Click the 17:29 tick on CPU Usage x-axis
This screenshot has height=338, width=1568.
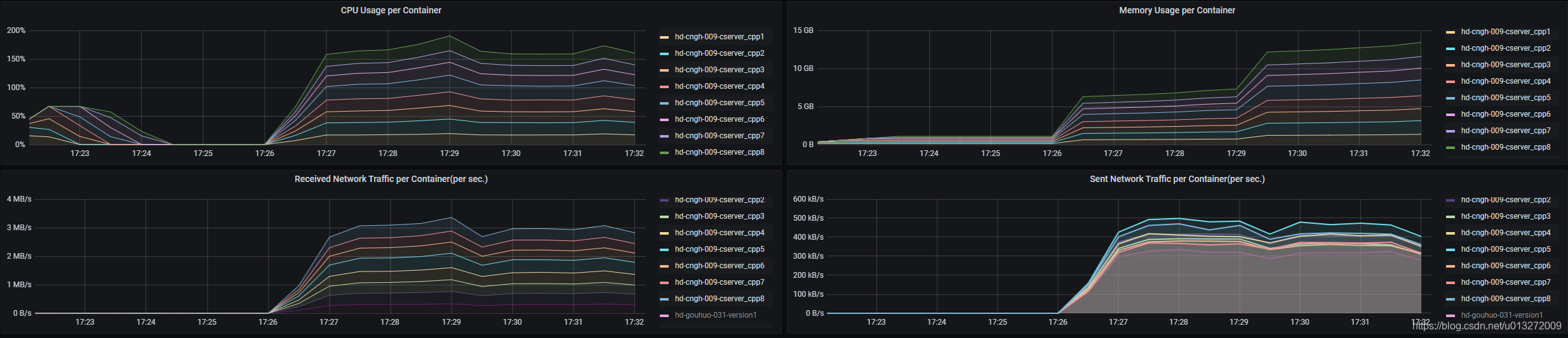450,153
